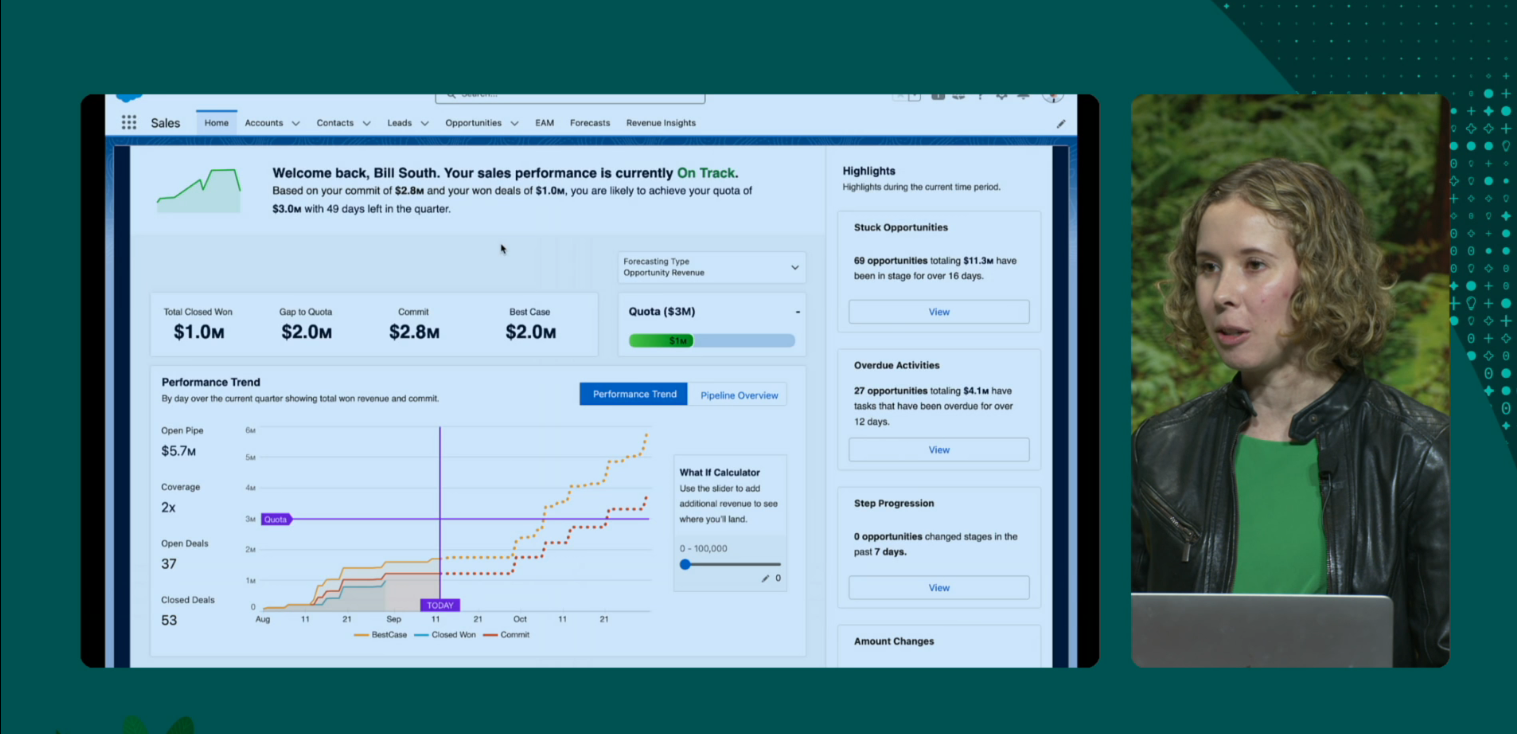1517x734 pixels.
Task: Click the Performance Trend section heading
Action: coord(211,382)
